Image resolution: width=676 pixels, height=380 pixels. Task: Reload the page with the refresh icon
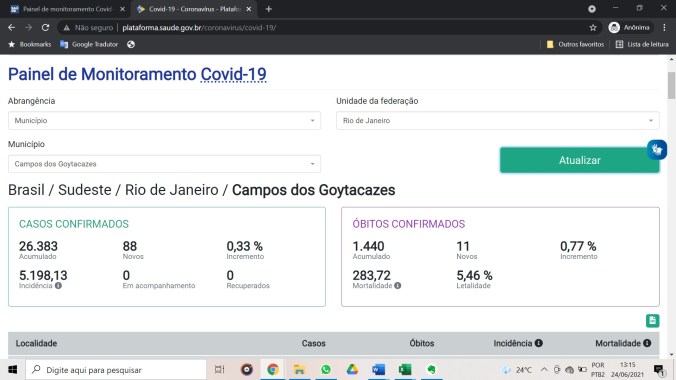(x=45, y=28)
